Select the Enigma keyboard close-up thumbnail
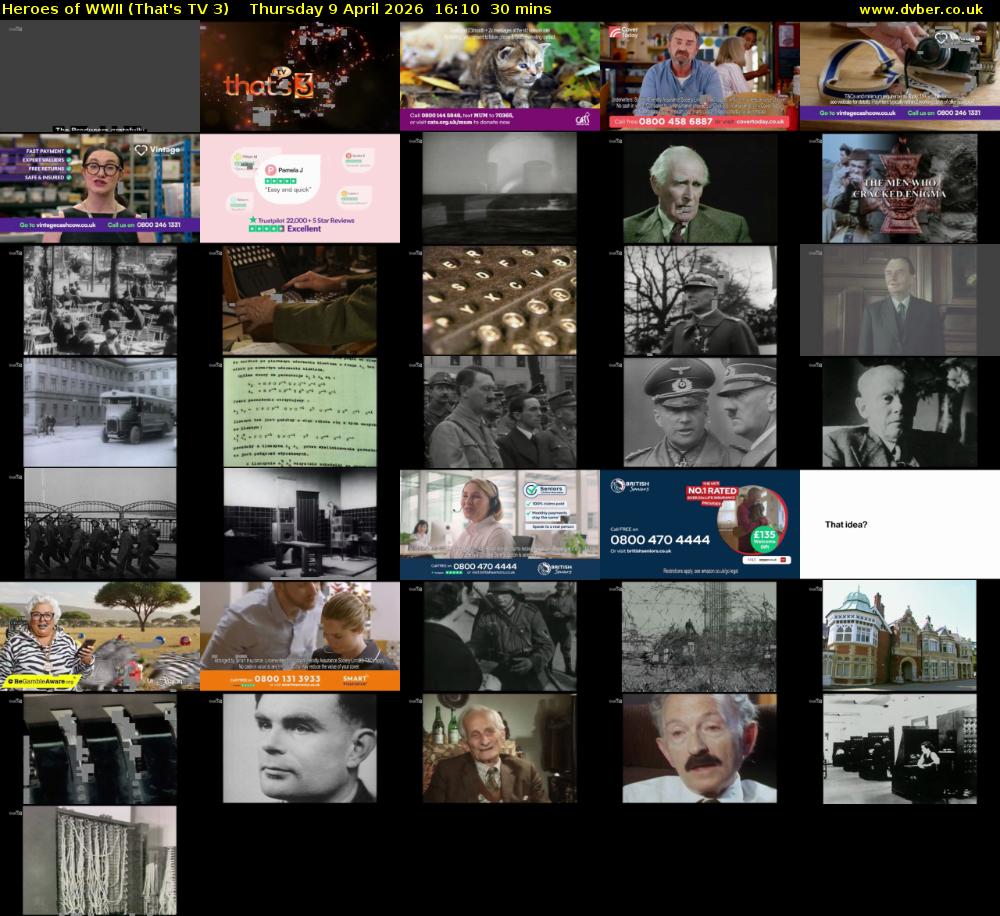Screen dimensions: 1000x916 [x=499, y=300]
